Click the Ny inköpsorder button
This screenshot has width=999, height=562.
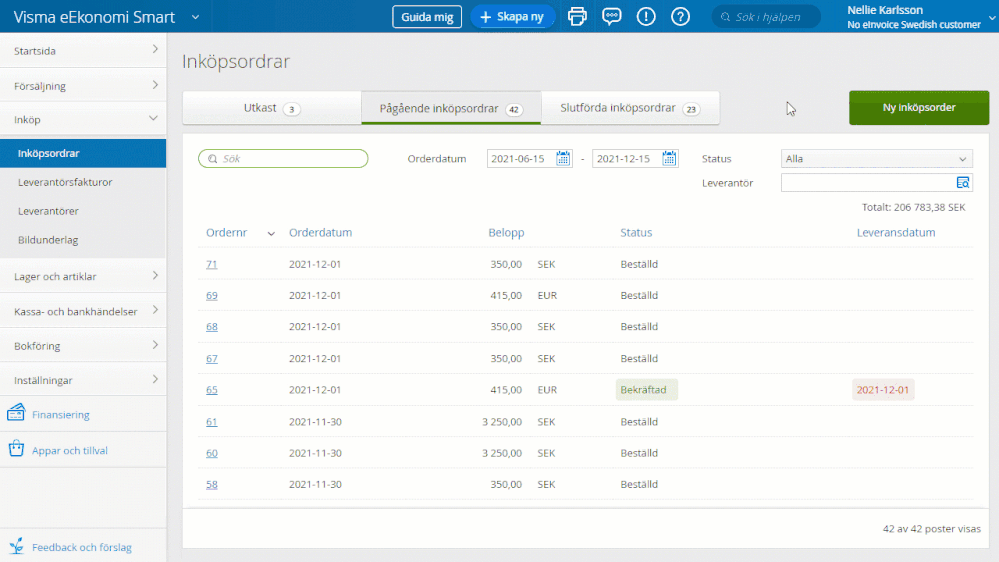(918, 108)
